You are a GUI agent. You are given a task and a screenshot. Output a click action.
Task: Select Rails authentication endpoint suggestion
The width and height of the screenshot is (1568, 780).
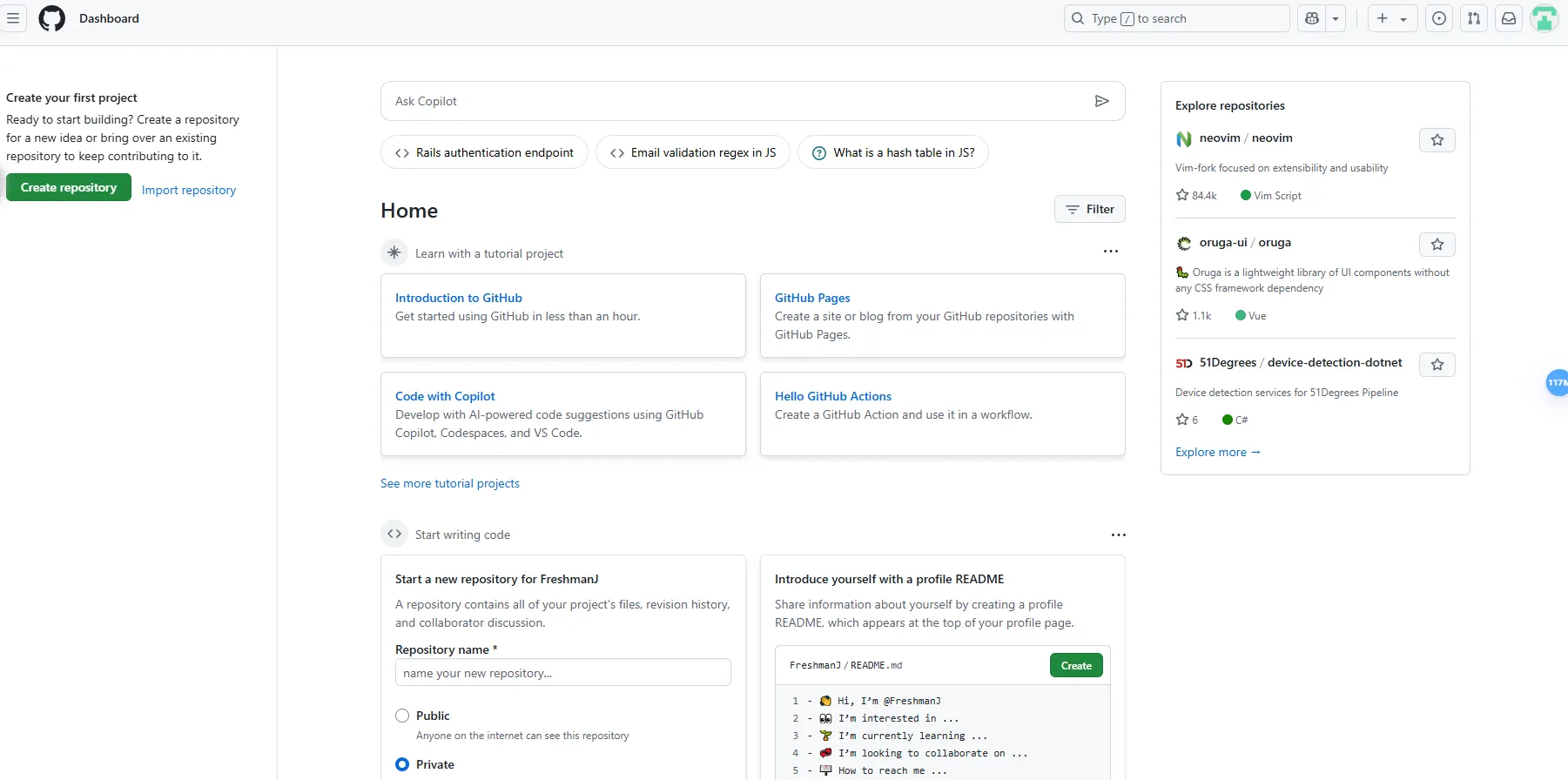(x=484, y=152)
